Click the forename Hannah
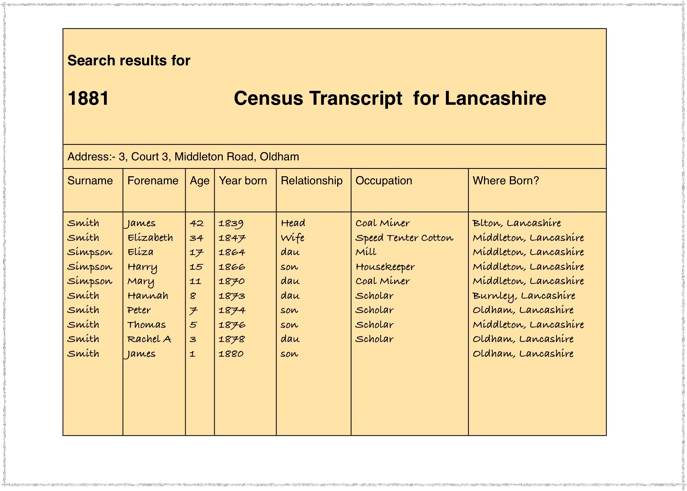 (147, 296)
